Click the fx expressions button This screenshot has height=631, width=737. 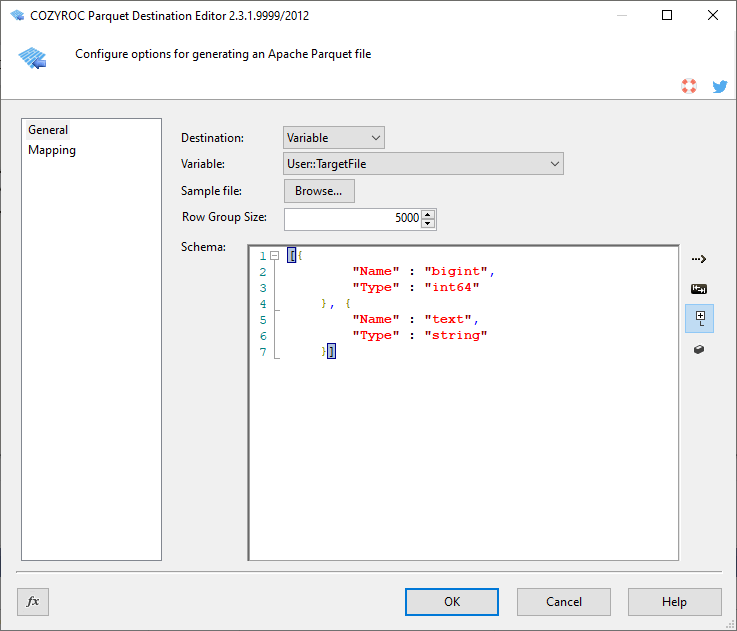click(33, 601)
